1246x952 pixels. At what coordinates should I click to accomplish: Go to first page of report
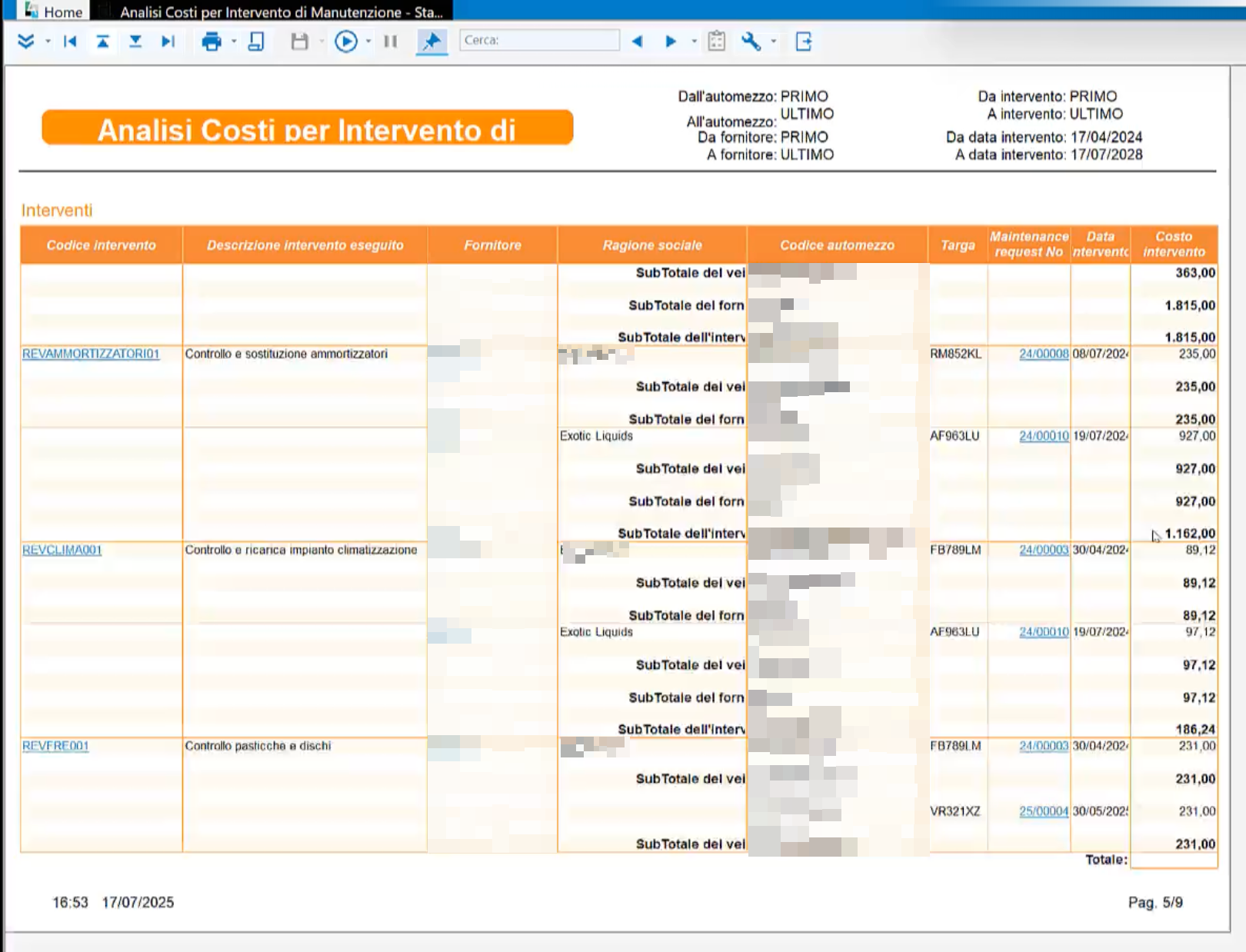point(70,42)
